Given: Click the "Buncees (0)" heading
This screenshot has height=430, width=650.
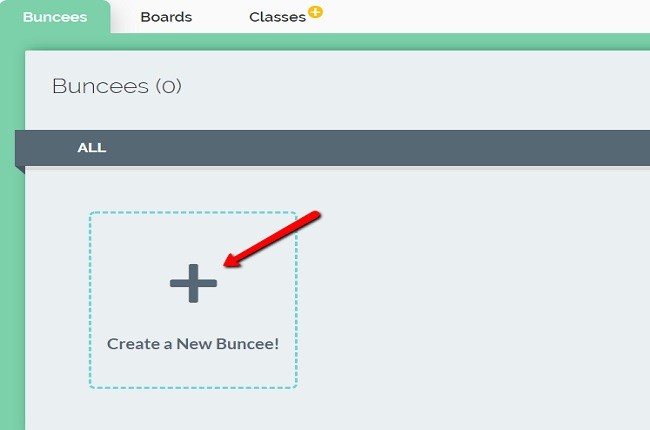Looking at the screenshot, I should (116, 87).
